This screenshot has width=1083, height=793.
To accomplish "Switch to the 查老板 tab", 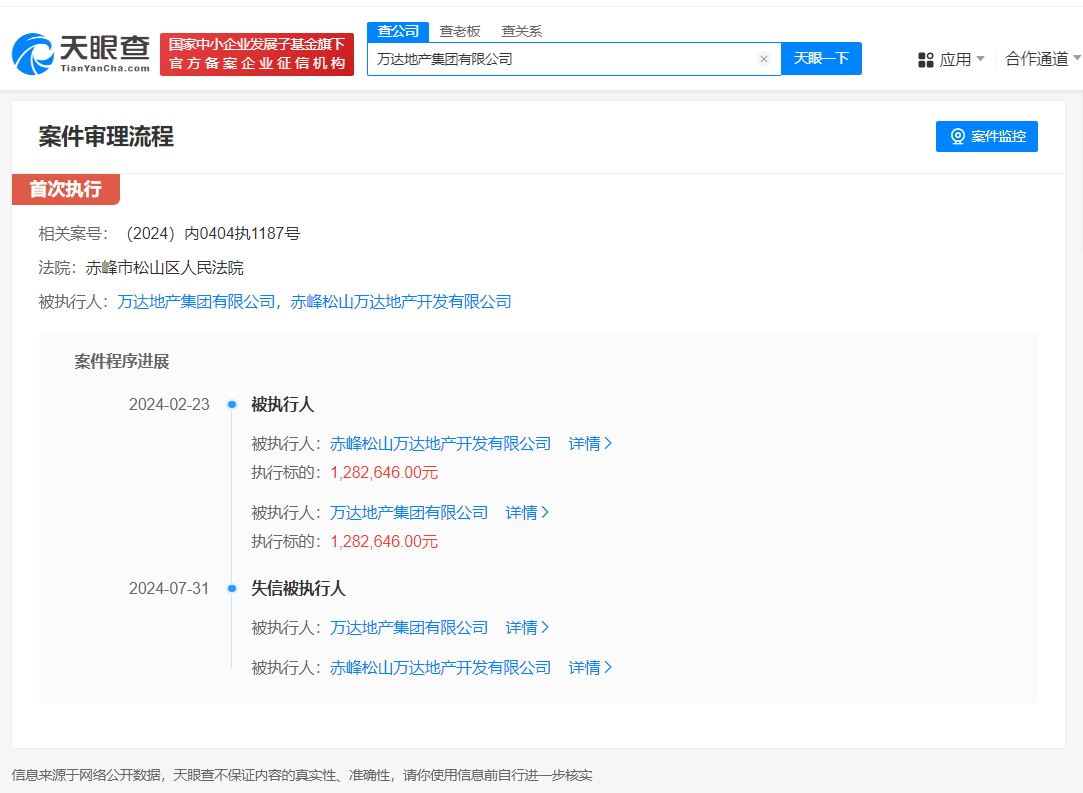I will coord(459,31).
